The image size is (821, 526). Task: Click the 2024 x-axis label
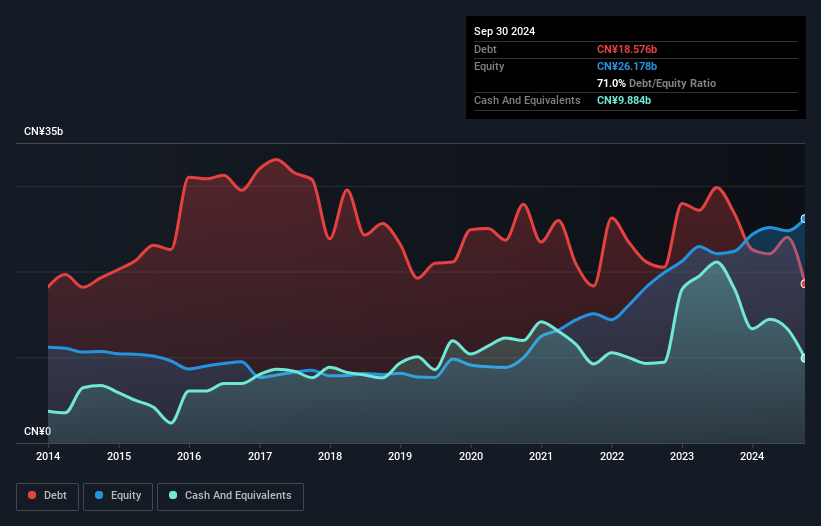coord(752,456)
